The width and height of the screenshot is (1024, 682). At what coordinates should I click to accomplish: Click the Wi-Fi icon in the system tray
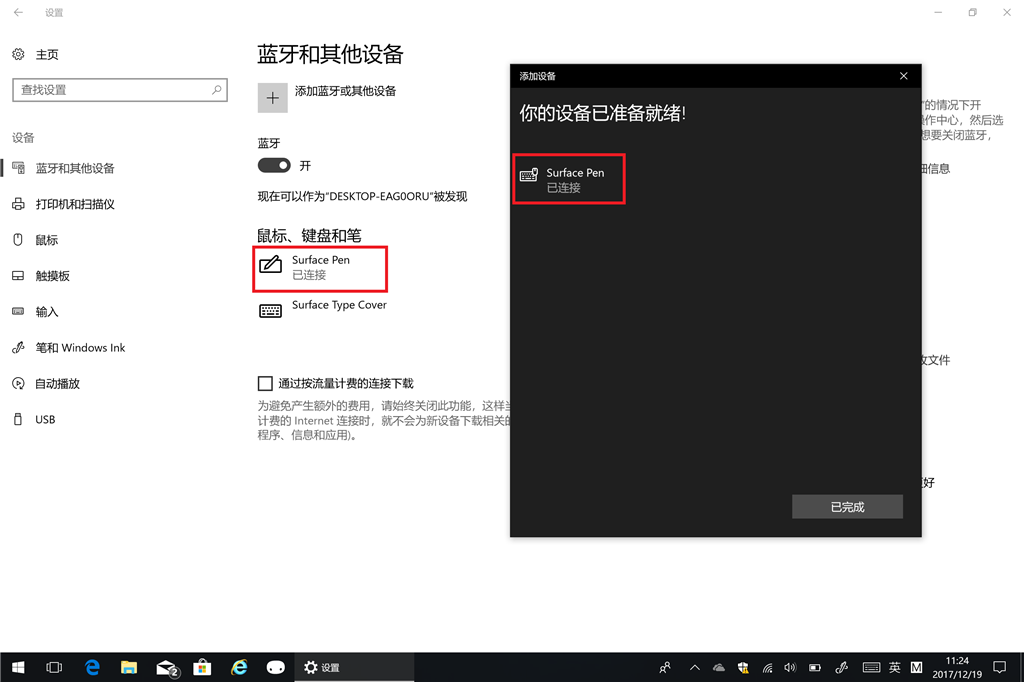click(x=766, y=667)
